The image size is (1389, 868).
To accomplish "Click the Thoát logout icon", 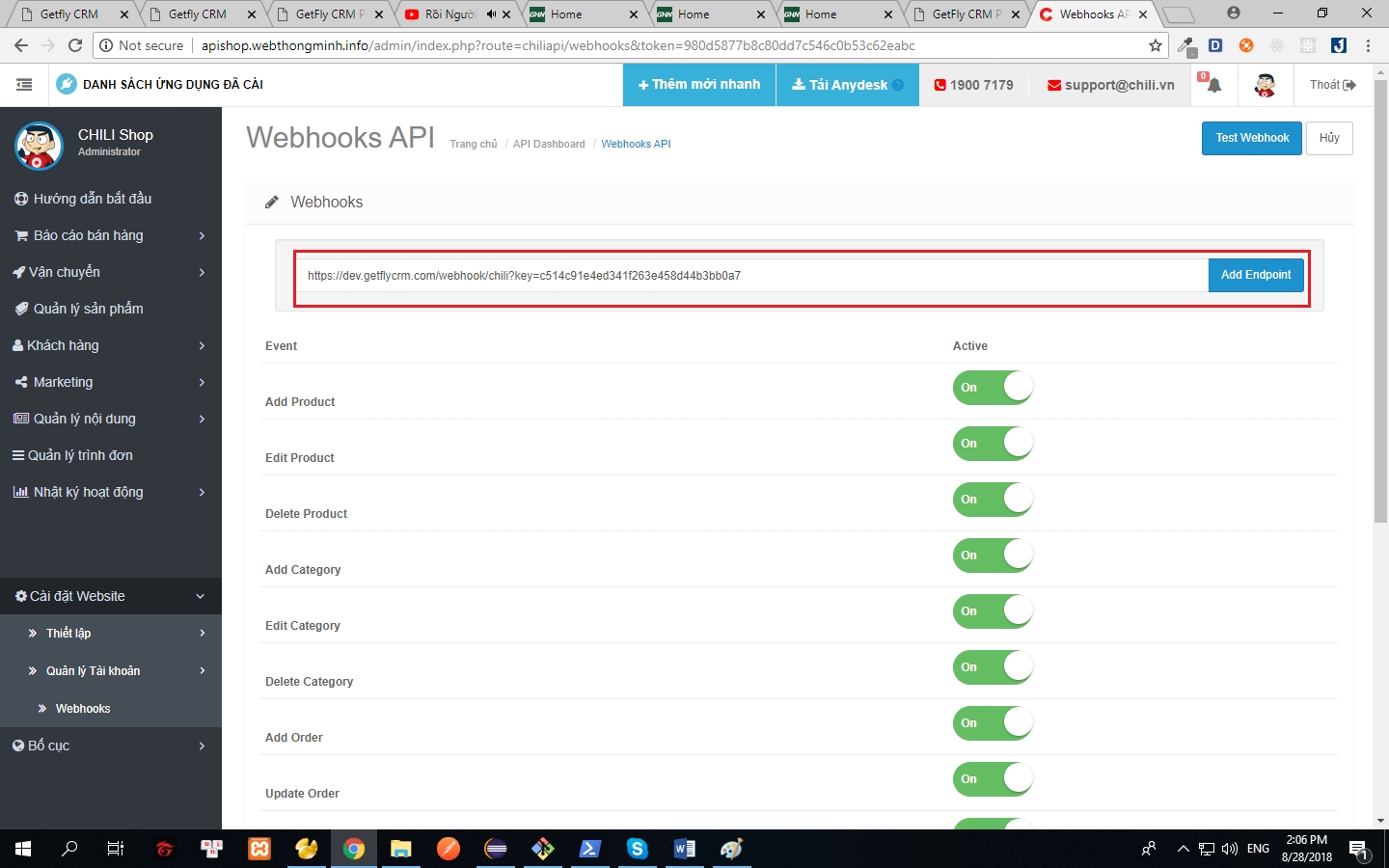I will (x=1348, y=85).
